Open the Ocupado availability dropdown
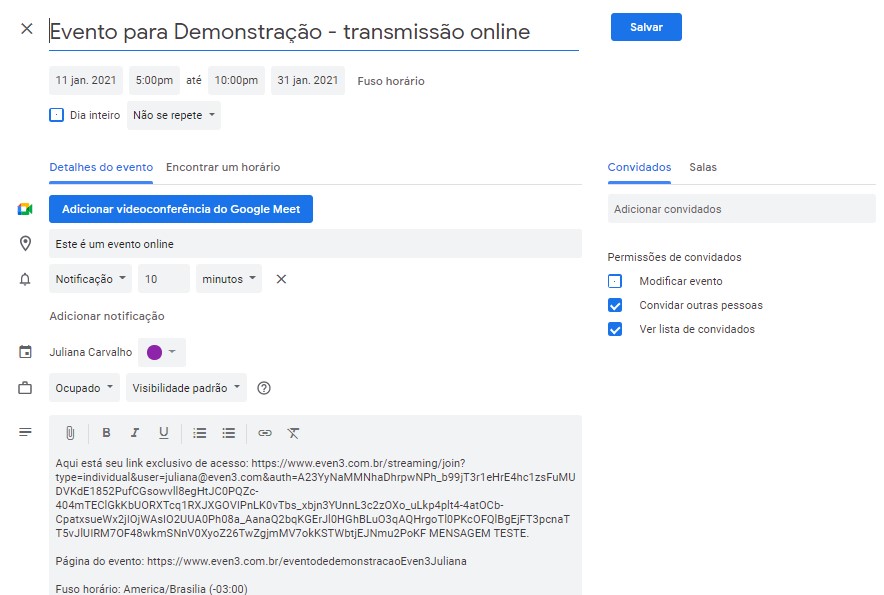The height and width of the screenshot is (595, 884). (84, 388)
